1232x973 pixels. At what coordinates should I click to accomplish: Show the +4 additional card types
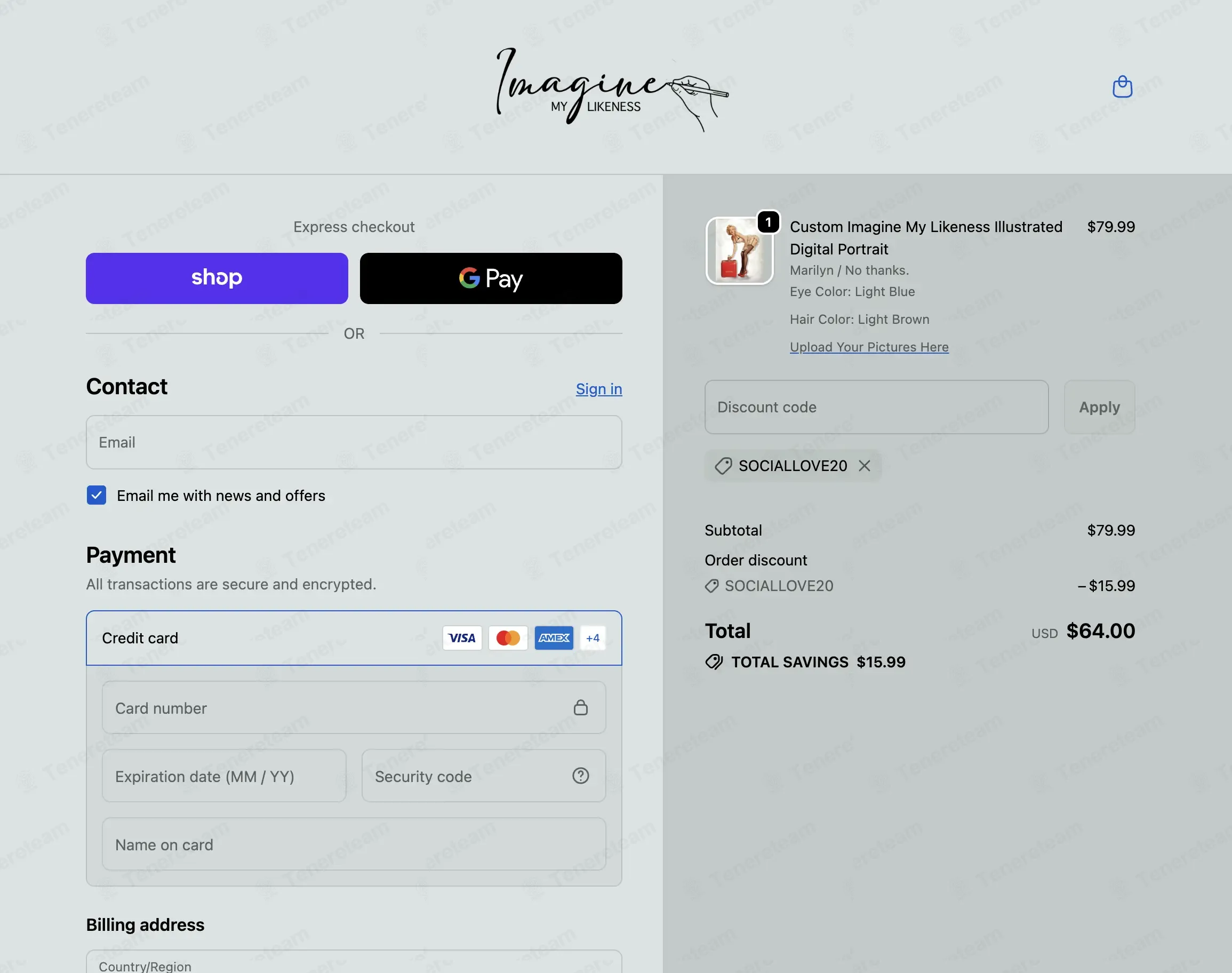pos(593,638)
